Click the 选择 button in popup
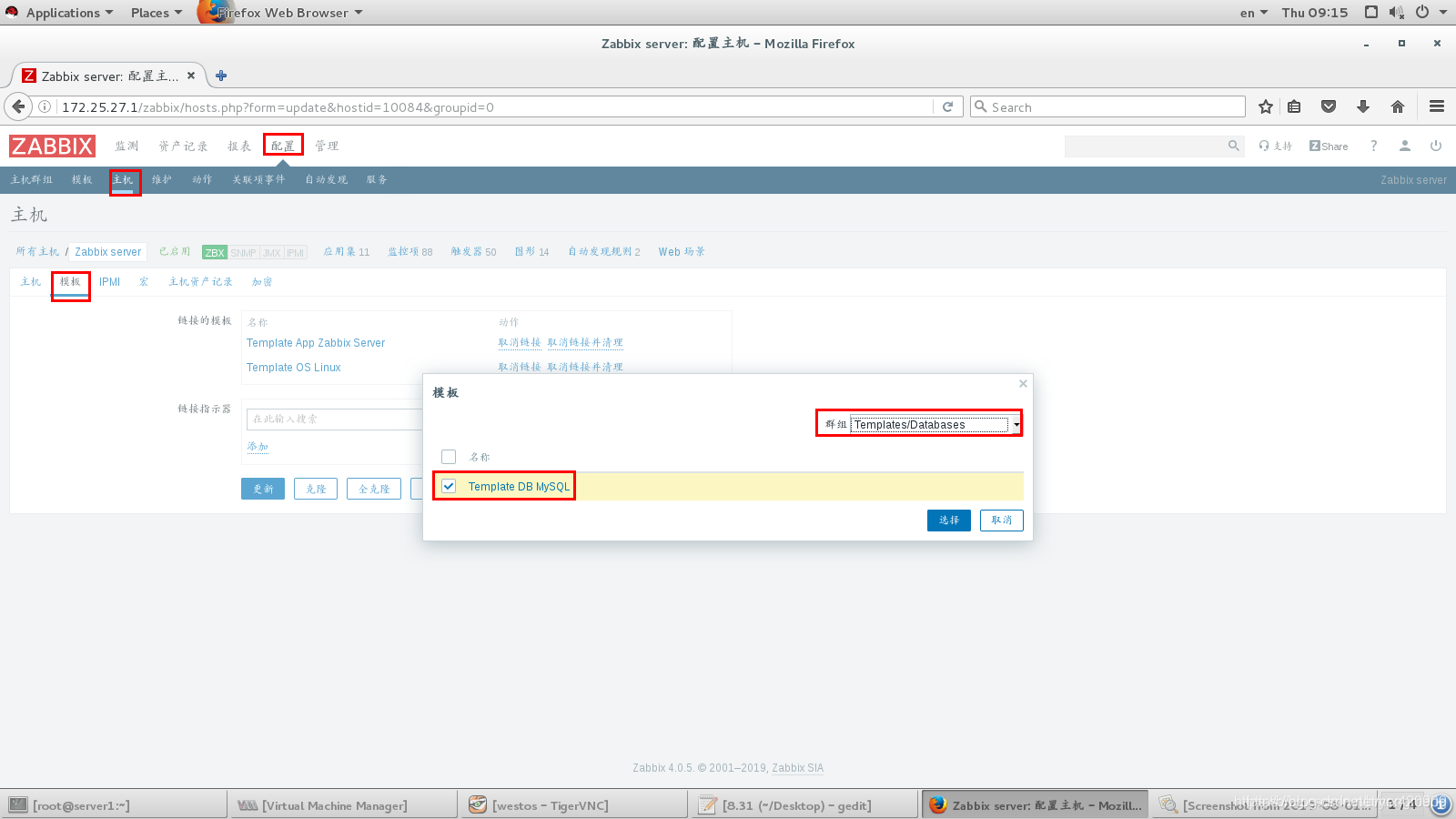 (949, 520)
